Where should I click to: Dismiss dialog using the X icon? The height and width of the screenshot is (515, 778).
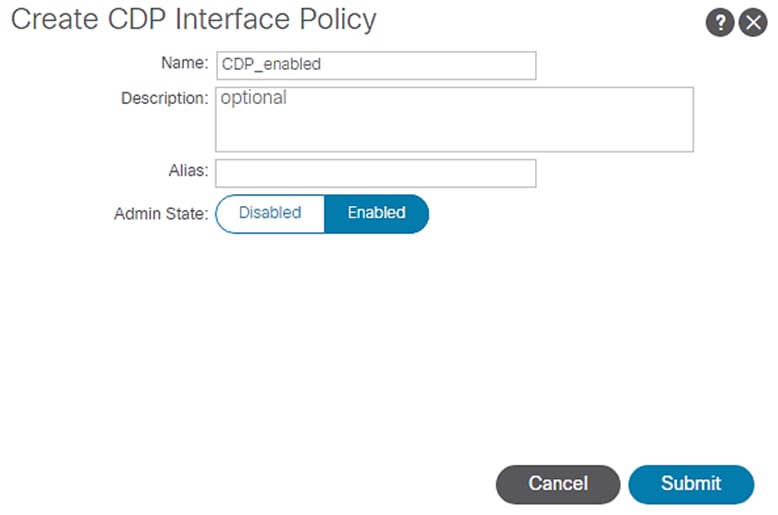pyautogui.click(x=752, y=24)
